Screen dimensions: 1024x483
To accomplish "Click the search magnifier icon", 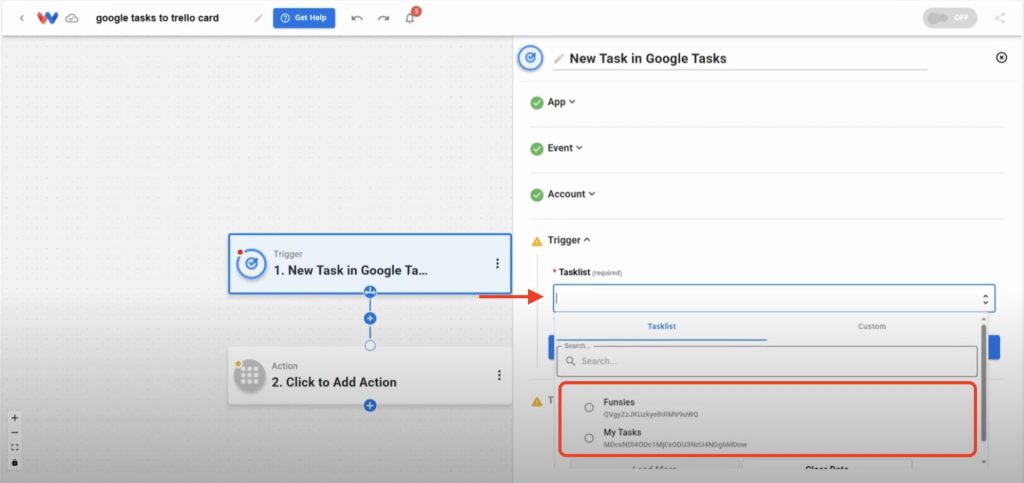I will (x=570, y=361).
